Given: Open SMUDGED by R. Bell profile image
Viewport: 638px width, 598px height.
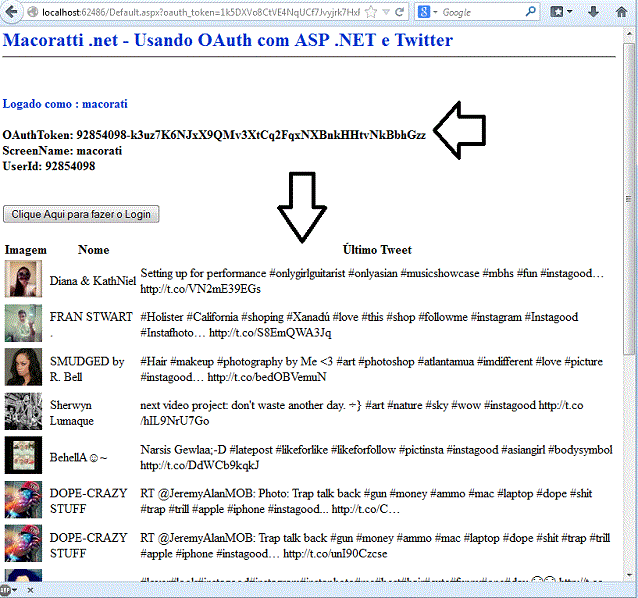Looking at the screenshot, I should tap(23, 367).
